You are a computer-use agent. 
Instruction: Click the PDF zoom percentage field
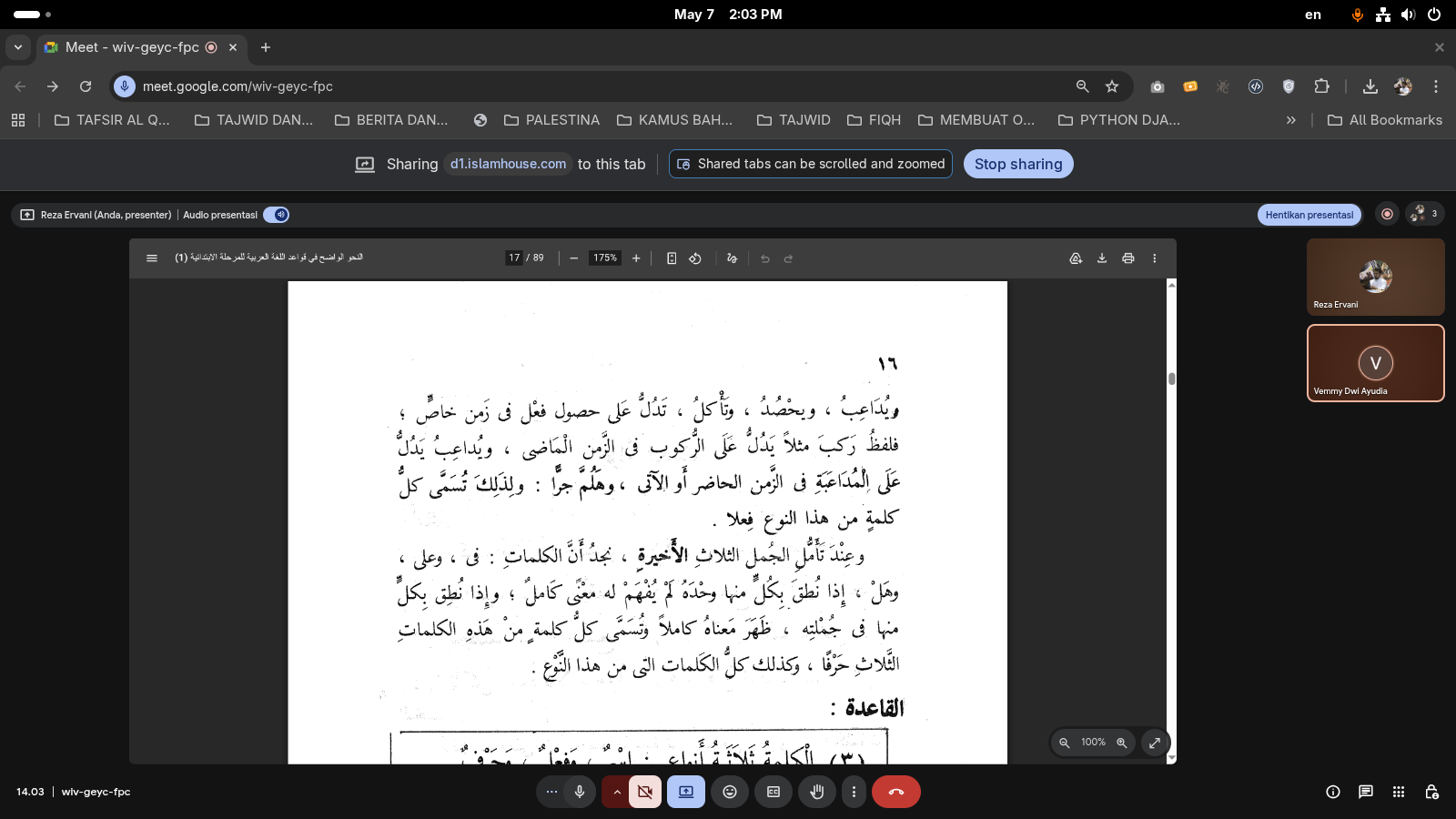point(605,258)
